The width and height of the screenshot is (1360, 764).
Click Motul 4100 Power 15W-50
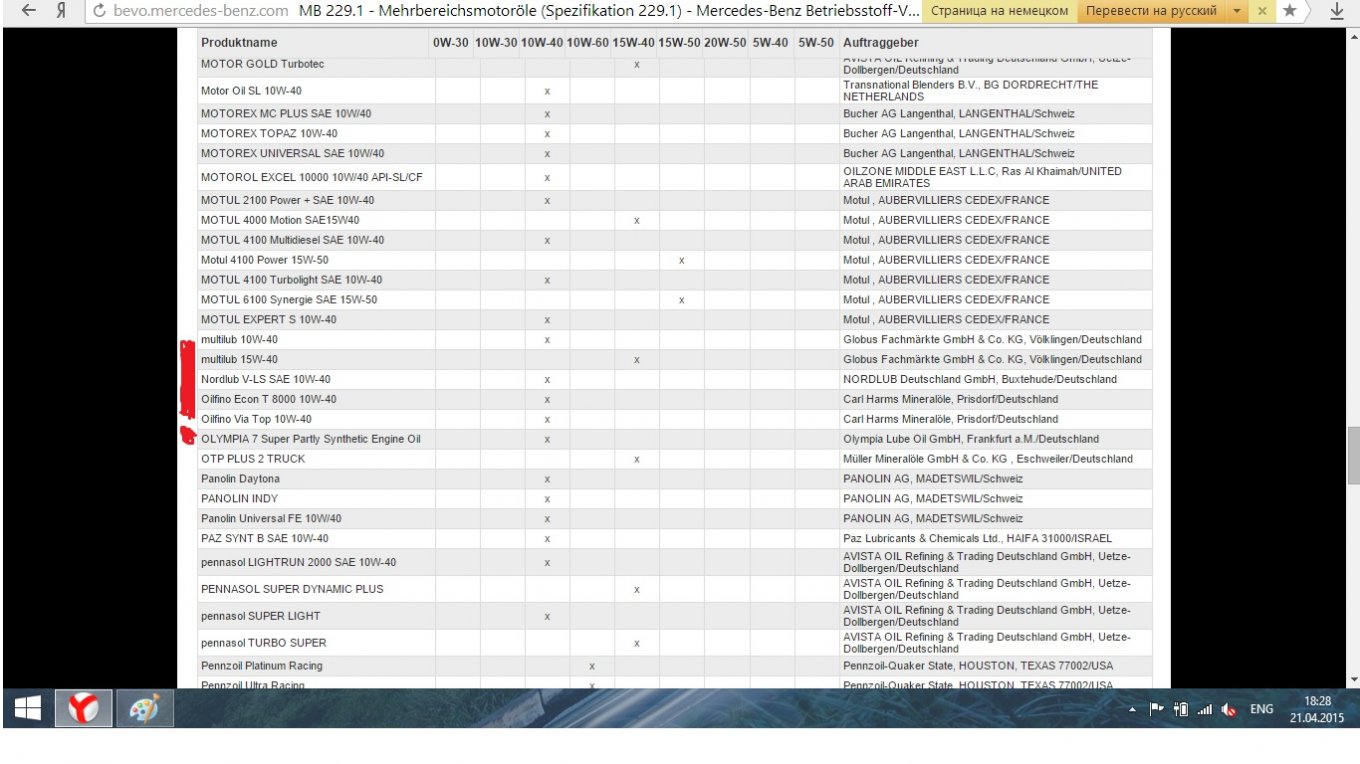pos(264,260)
